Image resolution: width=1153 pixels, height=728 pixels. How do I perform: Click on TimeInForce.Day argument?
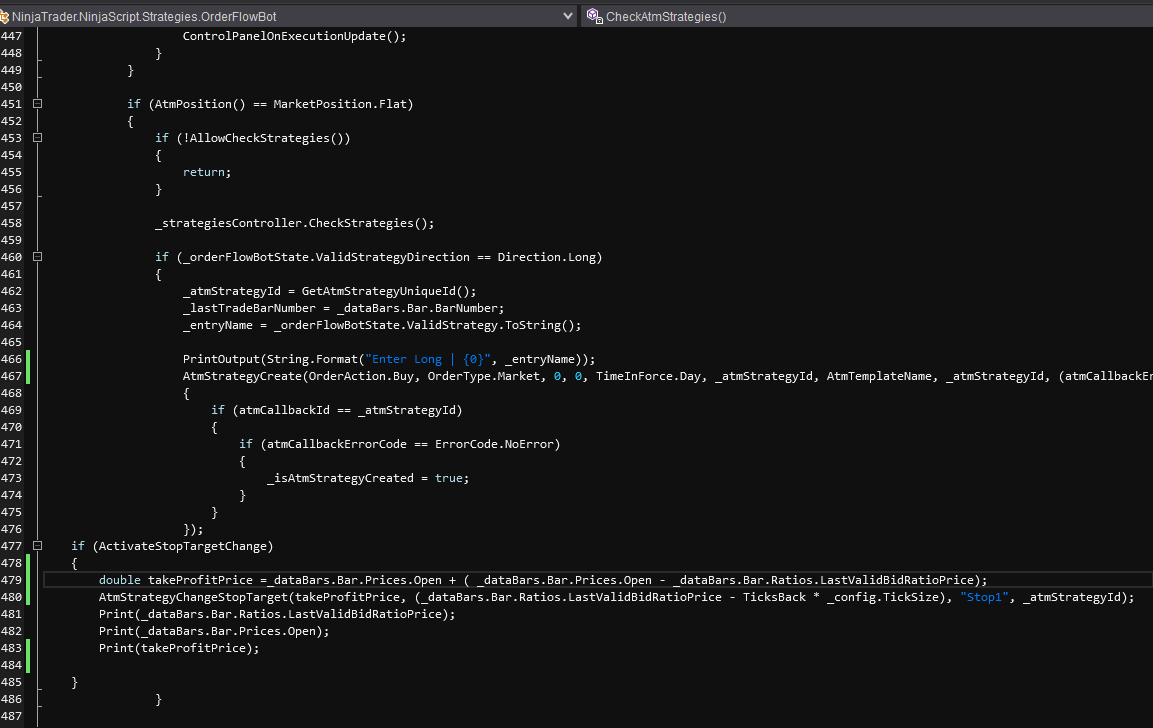tap(648, 376)
